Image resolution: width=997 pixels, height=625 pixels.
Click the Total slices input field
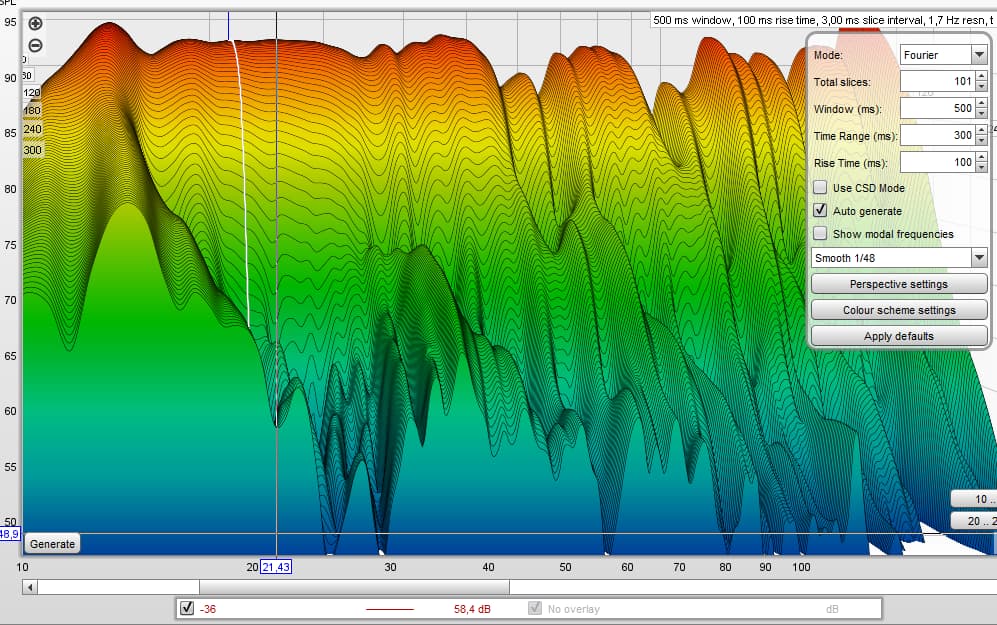point(936,81)
